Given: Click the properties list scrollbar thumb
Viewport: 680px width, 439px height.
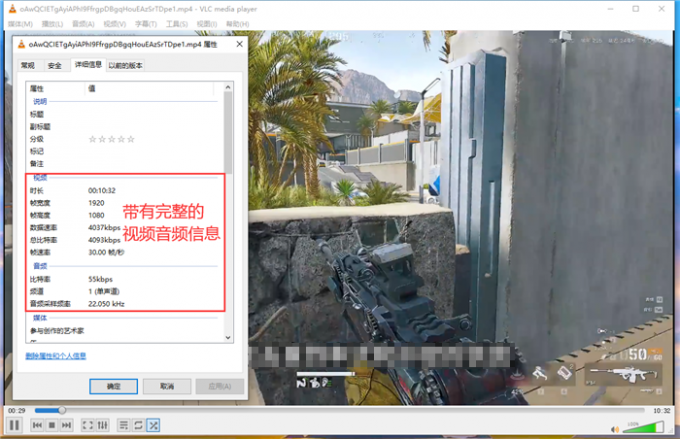Looking at the screenshot, I should tap(228, 132).
